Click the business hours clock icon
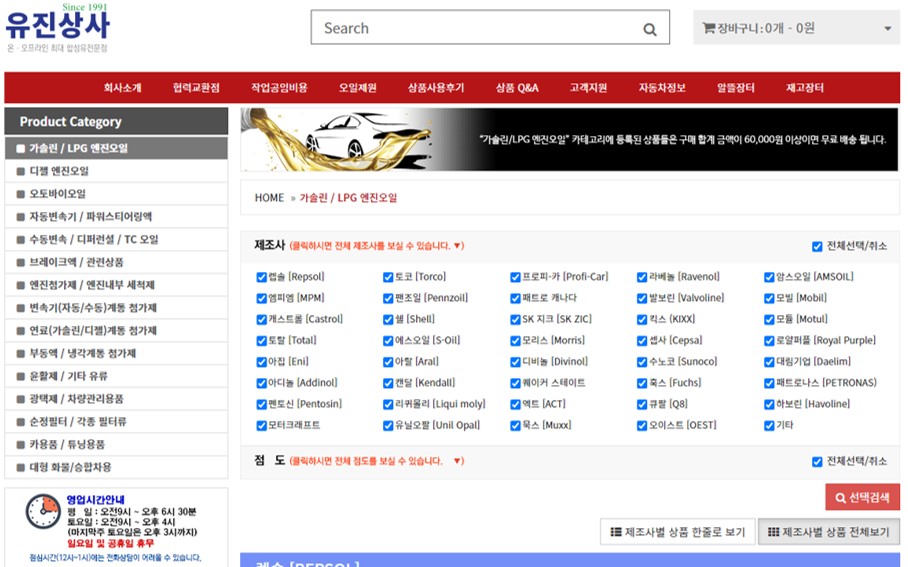Image resolution: width=908 pixels, height=567 pixels. point(43,511)
